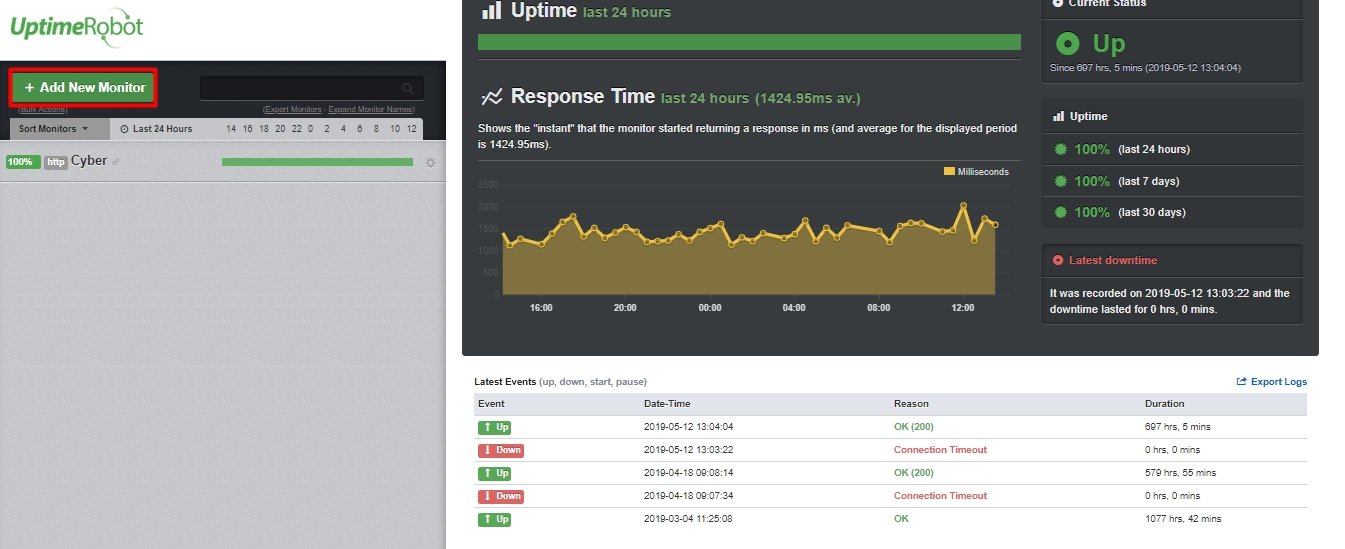Toggle the Milliseconds legend series
Viewport: 1345px width, 549px height.
[976, 172]
